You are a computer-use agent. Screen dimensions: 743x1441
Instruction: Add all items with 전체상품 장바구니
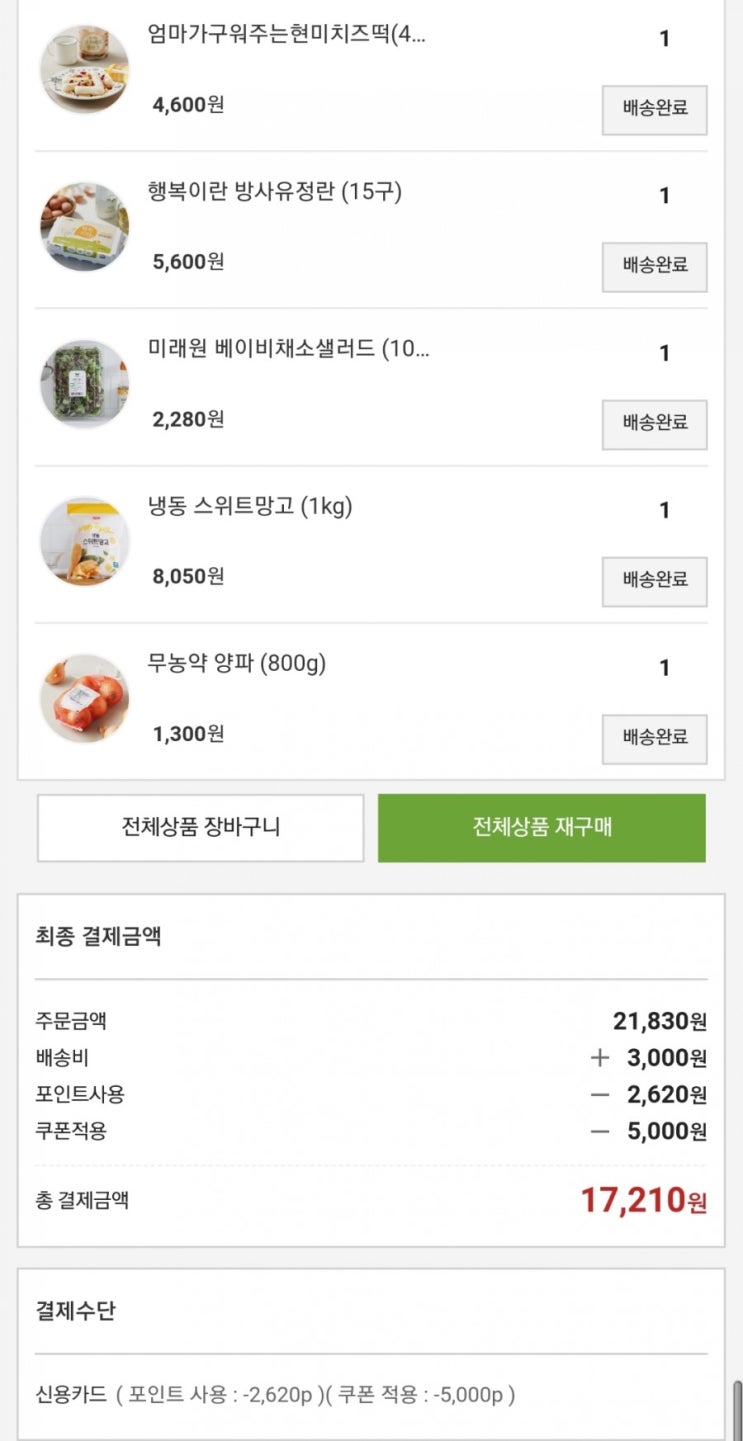point(201,828)
